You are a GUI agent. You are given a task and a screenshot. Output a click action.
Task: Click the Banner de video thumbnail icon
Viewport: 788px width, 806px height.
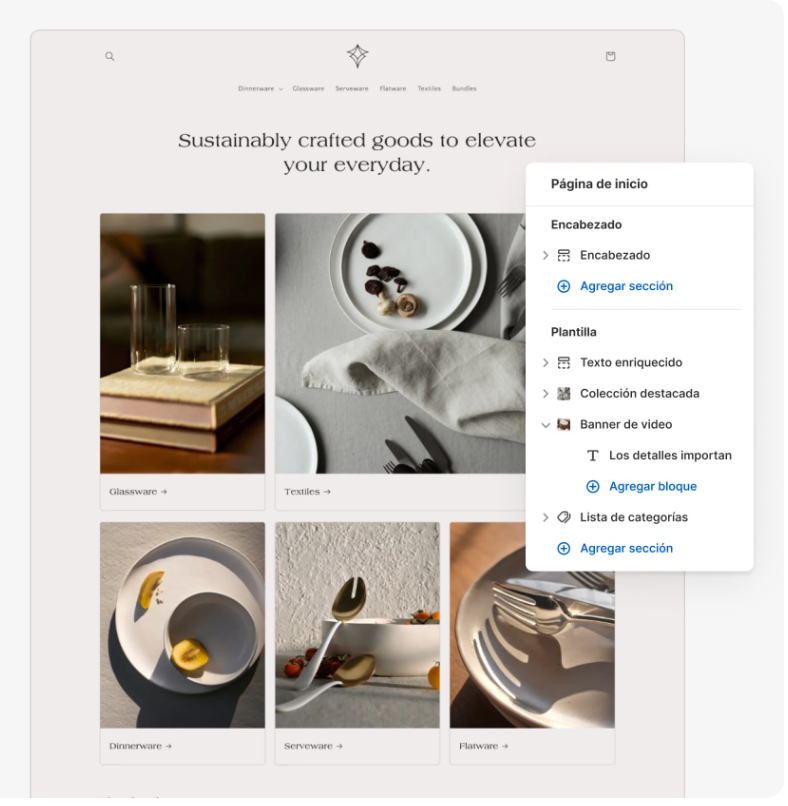[x=564, y=425]
